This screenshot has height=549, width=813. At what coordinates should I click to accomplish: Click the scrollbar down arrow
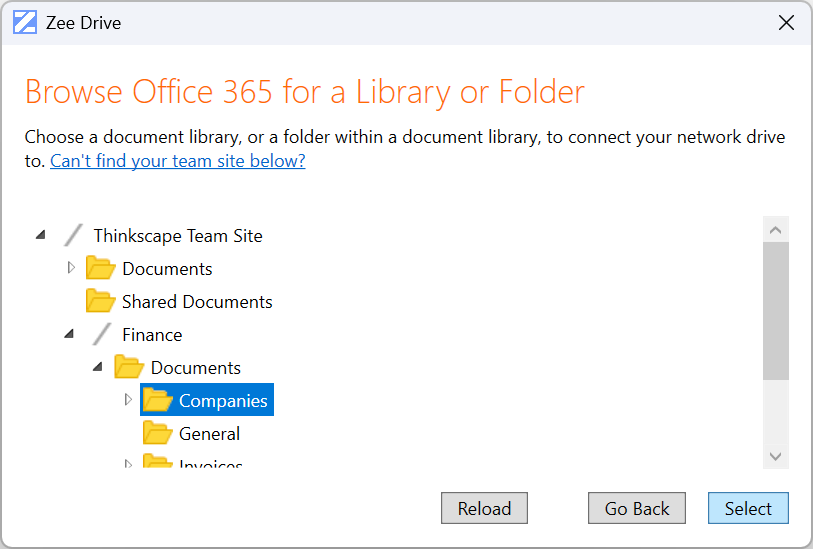click(775, 456)
